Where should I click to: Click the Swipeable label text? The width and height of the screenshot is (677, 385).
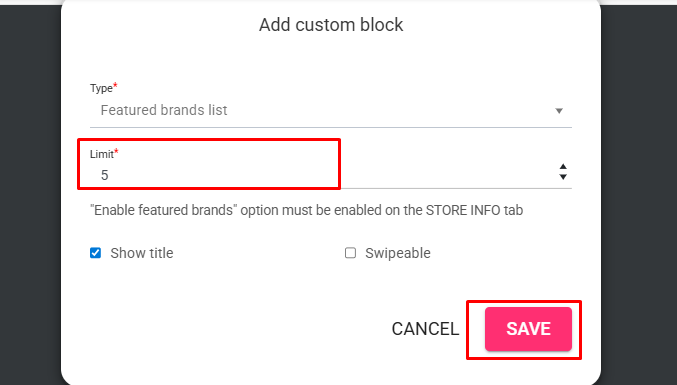(x=398, y=253)
